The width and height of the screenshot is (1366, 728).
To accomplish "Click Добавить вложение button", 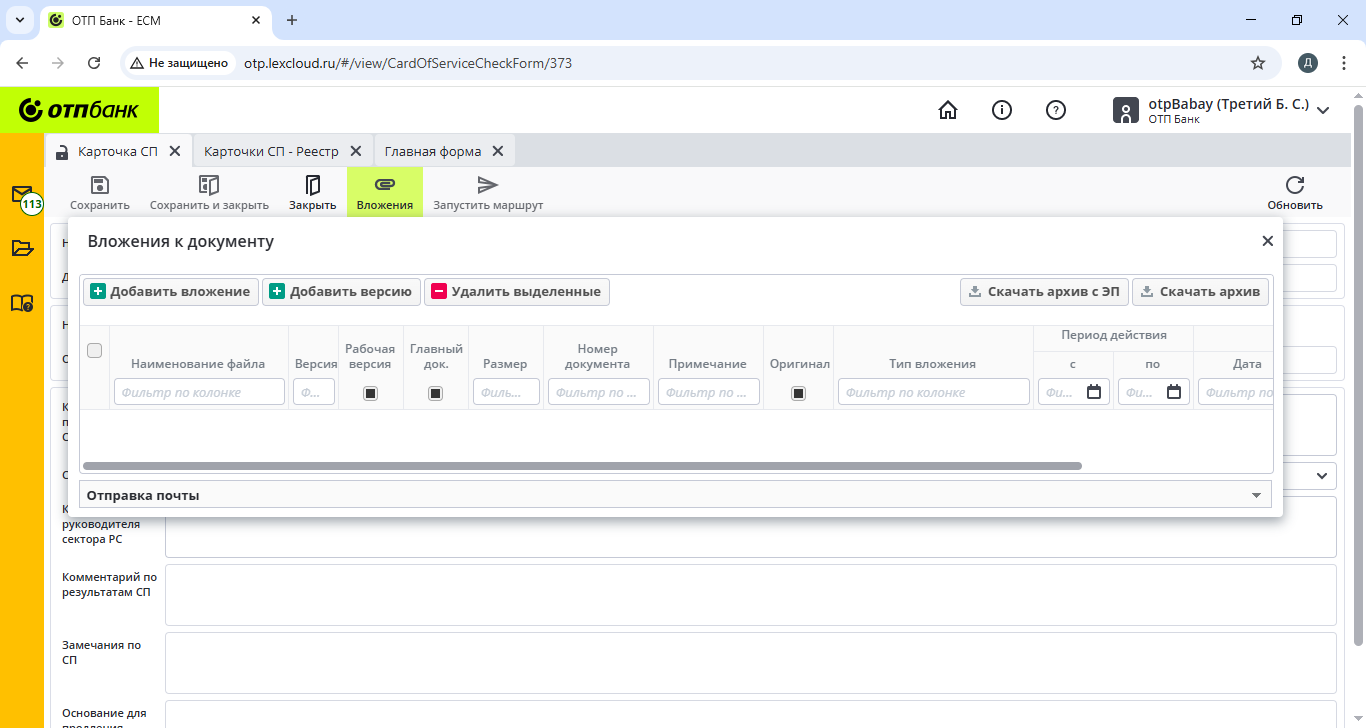I will point(171,292).
